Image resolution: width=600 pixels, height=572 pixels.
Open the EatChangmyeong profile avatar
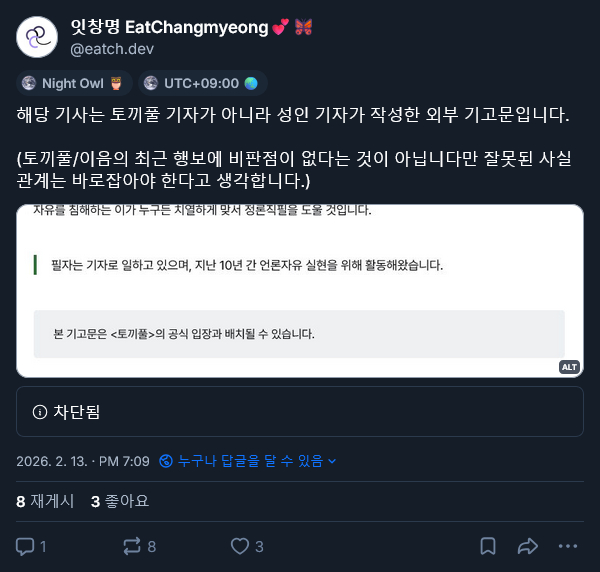coord(37,37)
